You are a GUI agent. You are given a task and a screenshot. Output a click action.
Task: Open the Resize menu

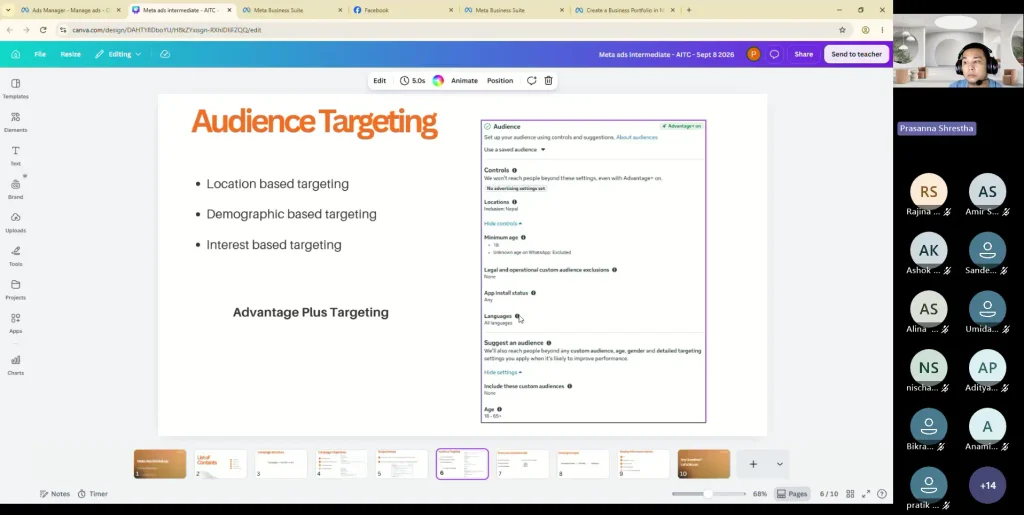pos(71,54)
